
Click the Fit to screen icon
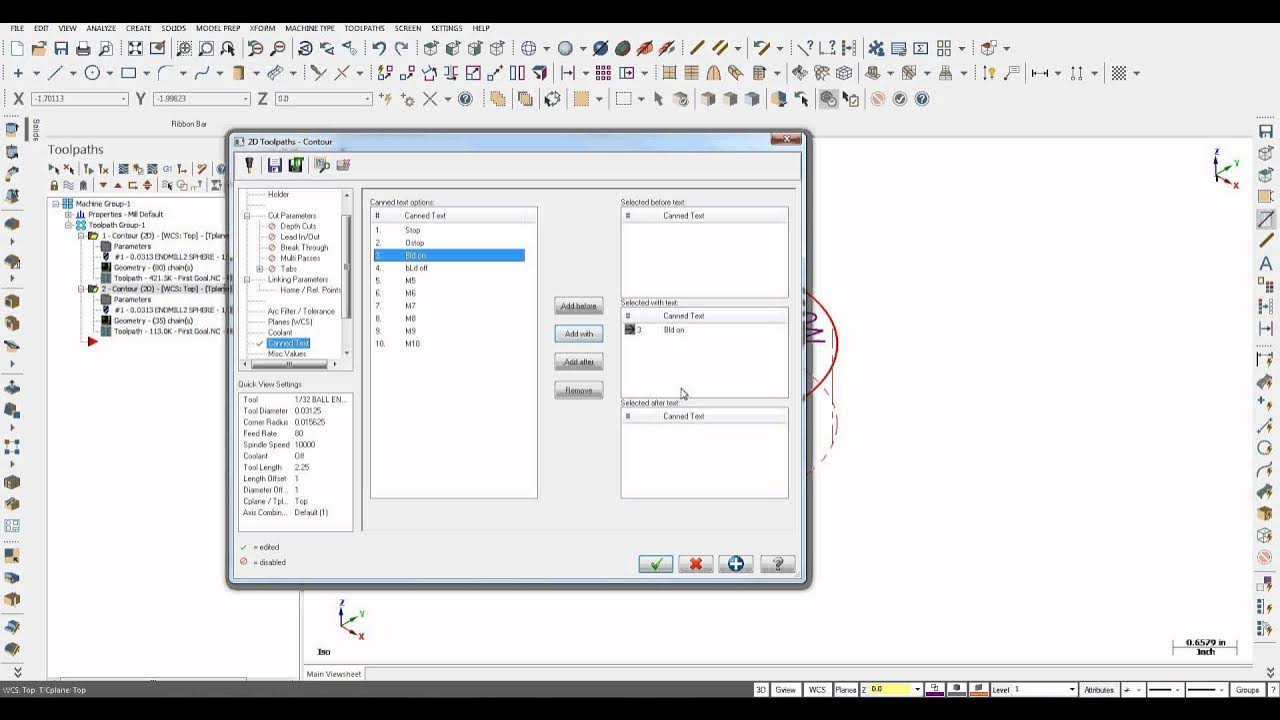135,48
